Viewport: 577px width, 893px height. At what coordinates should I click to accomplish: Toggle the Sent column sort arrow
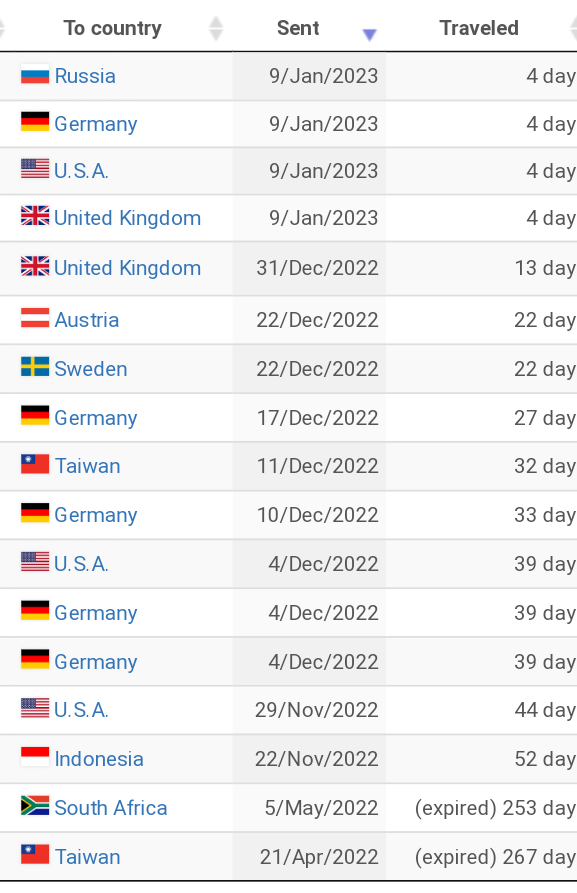click(x=370, y=35)
